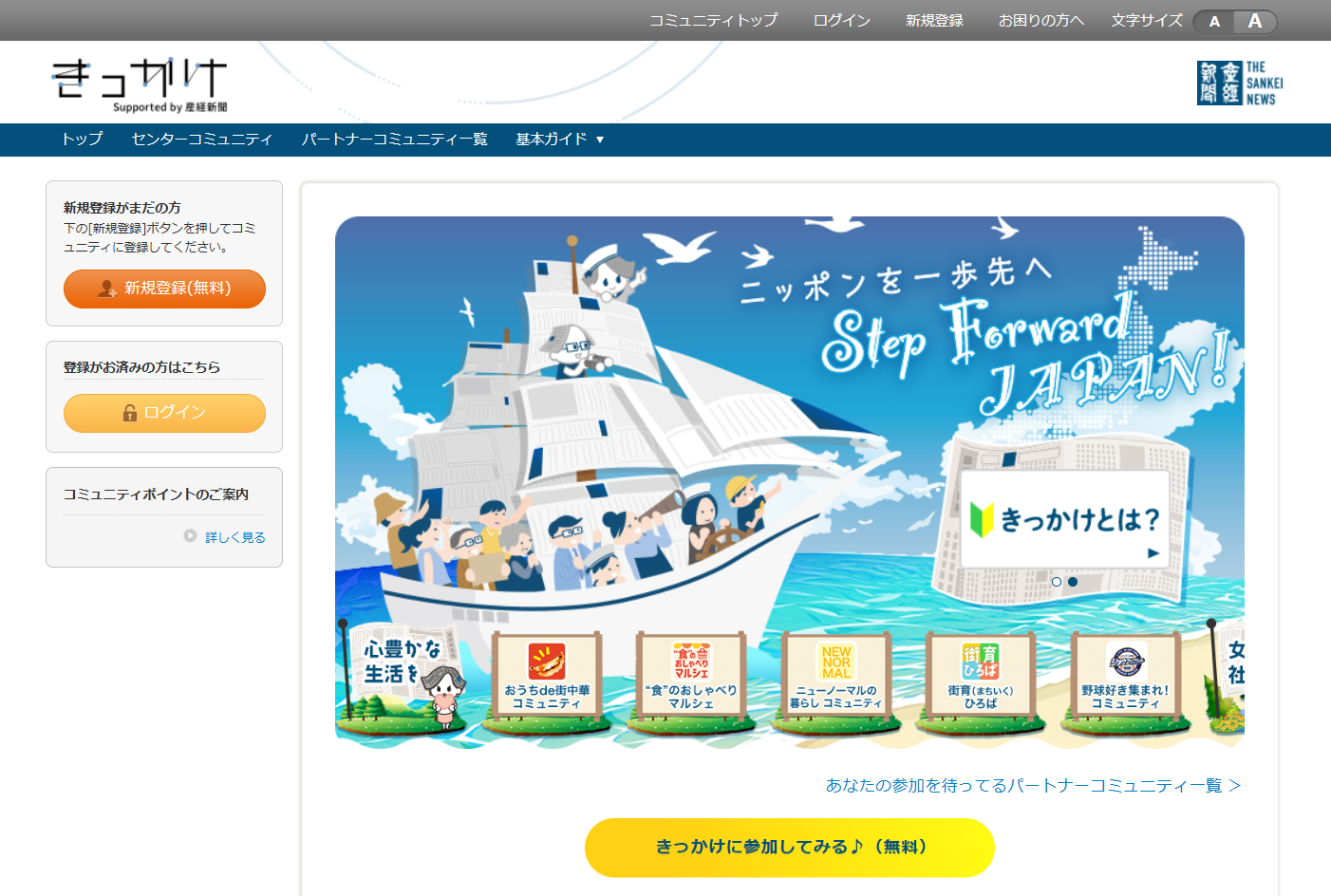Select the second carousel slide dot

pos(1073,582)
